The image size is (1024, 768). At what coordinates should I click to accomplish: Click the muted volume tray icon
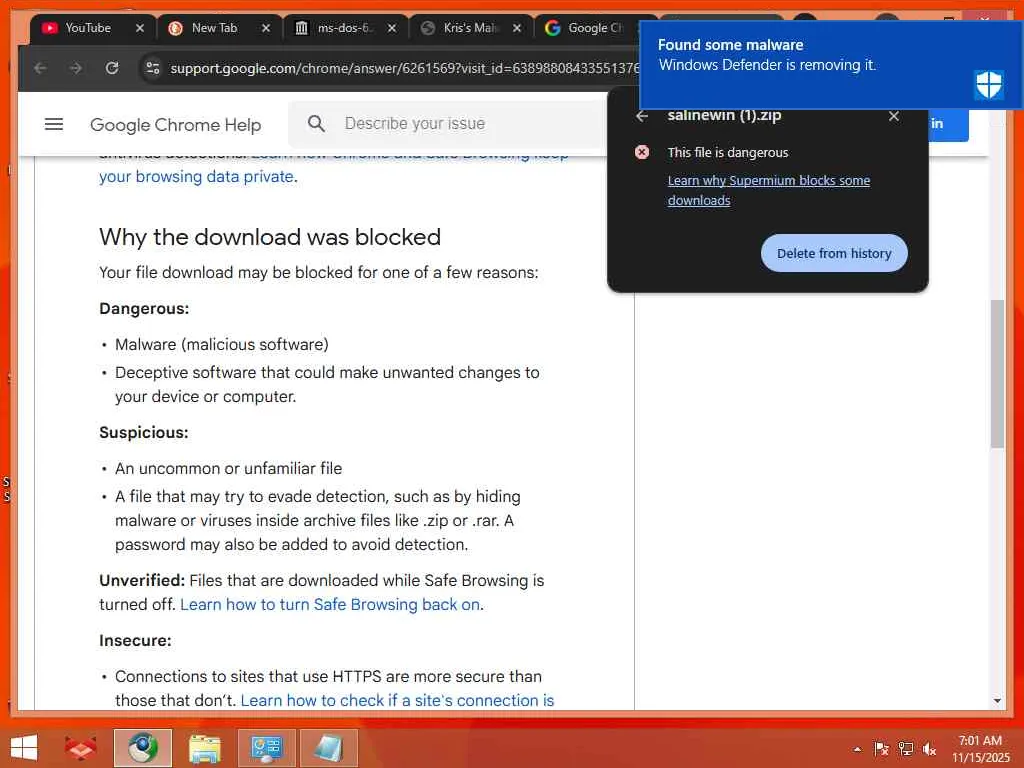[x=929, y=749]
